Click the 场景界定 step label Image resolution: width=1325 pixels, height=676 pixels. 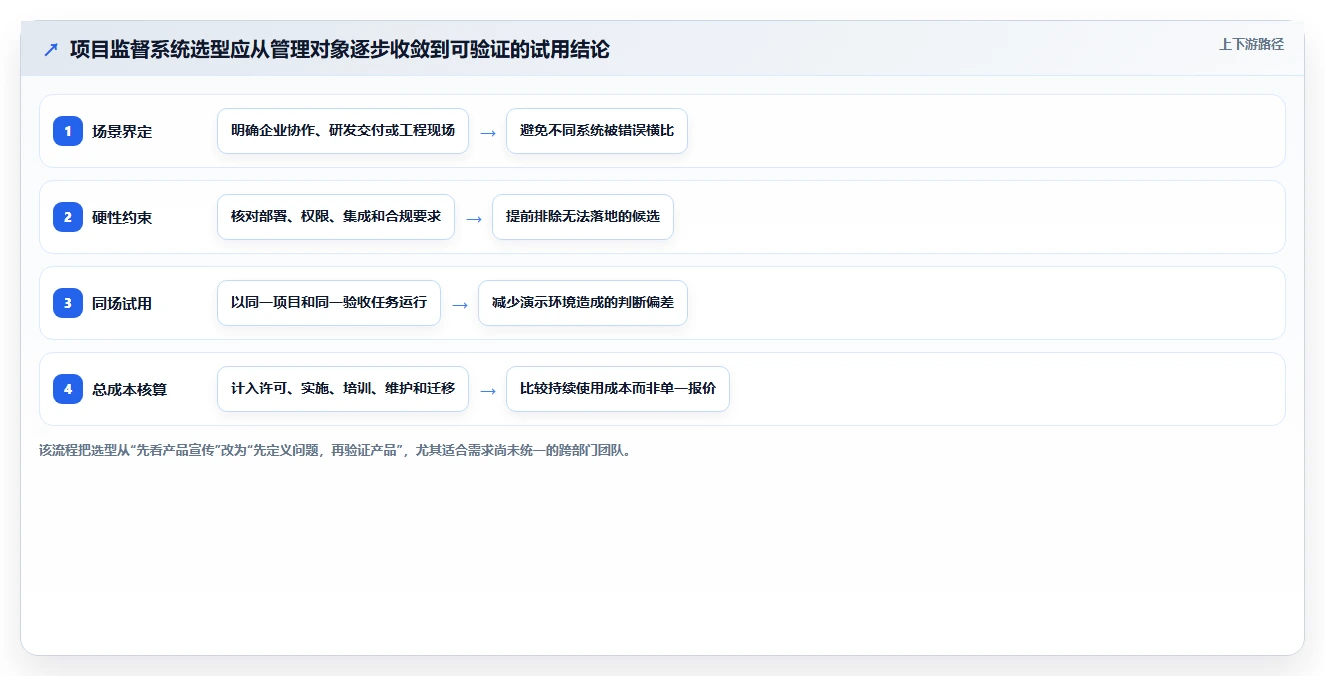(122, 131)
